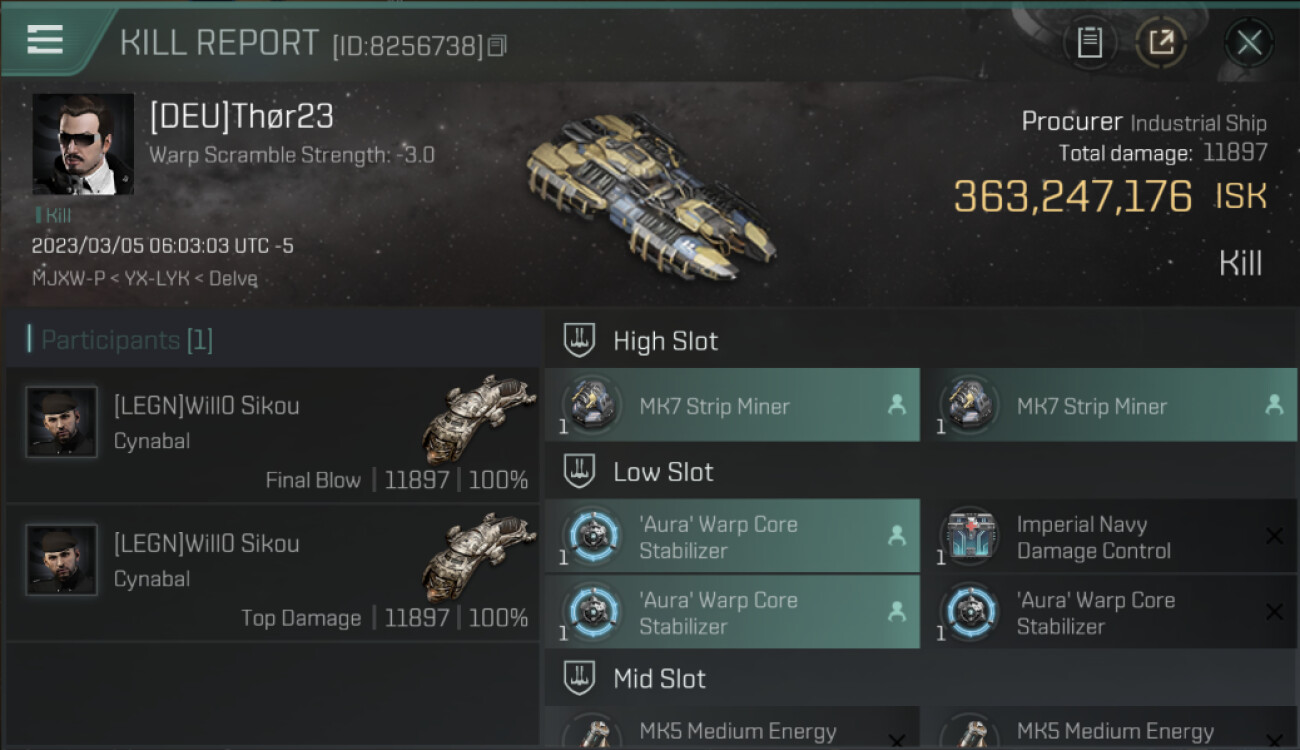The height and width of the screenshot is (750, 1300).
Task: Click the High Slot shield icon
Action: click(x=579, y=340)
